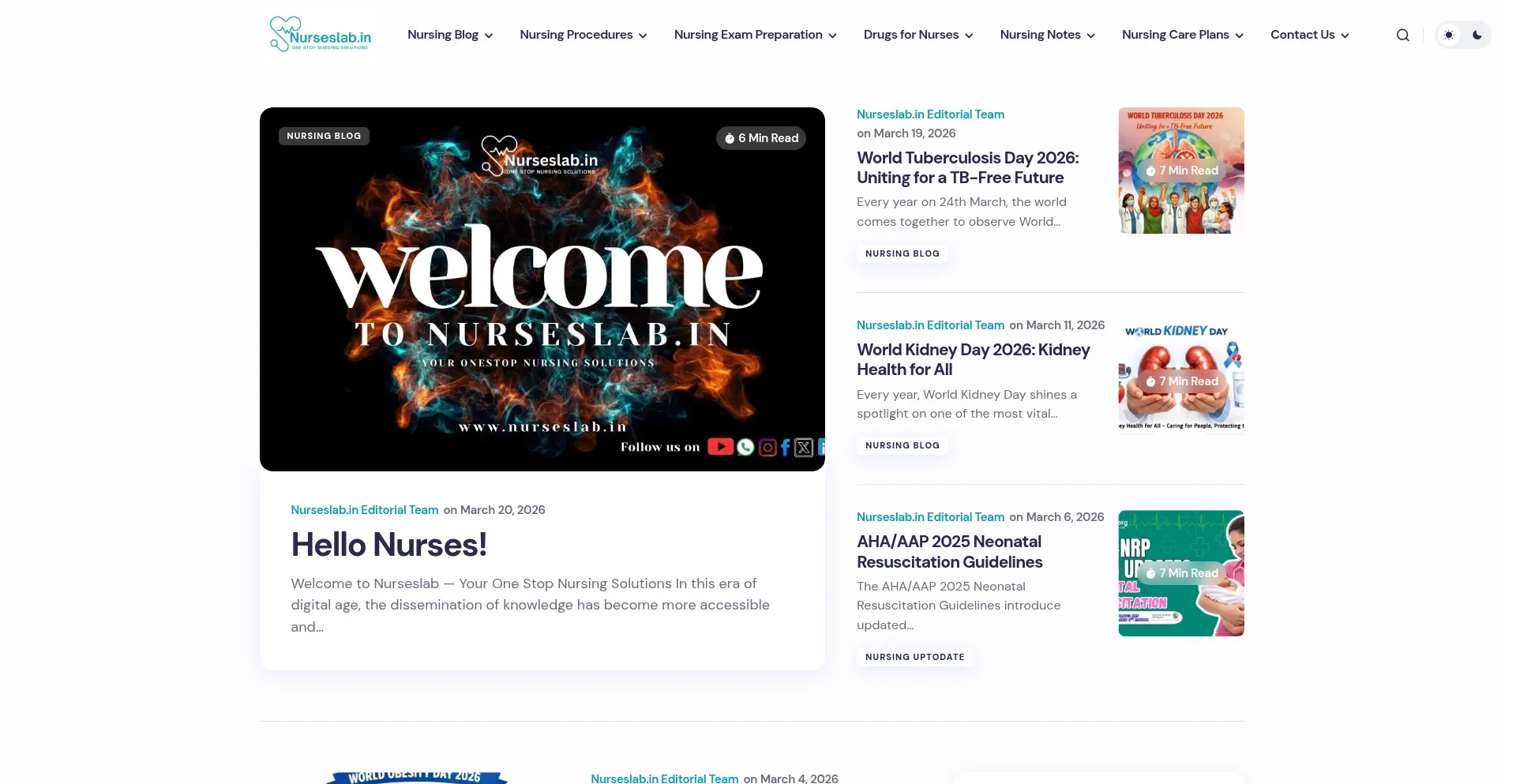The height and width of the screenshot is (784, 1516).
Task: Open Nursing Exam Preparation menu item
Action: coord(749,35)
